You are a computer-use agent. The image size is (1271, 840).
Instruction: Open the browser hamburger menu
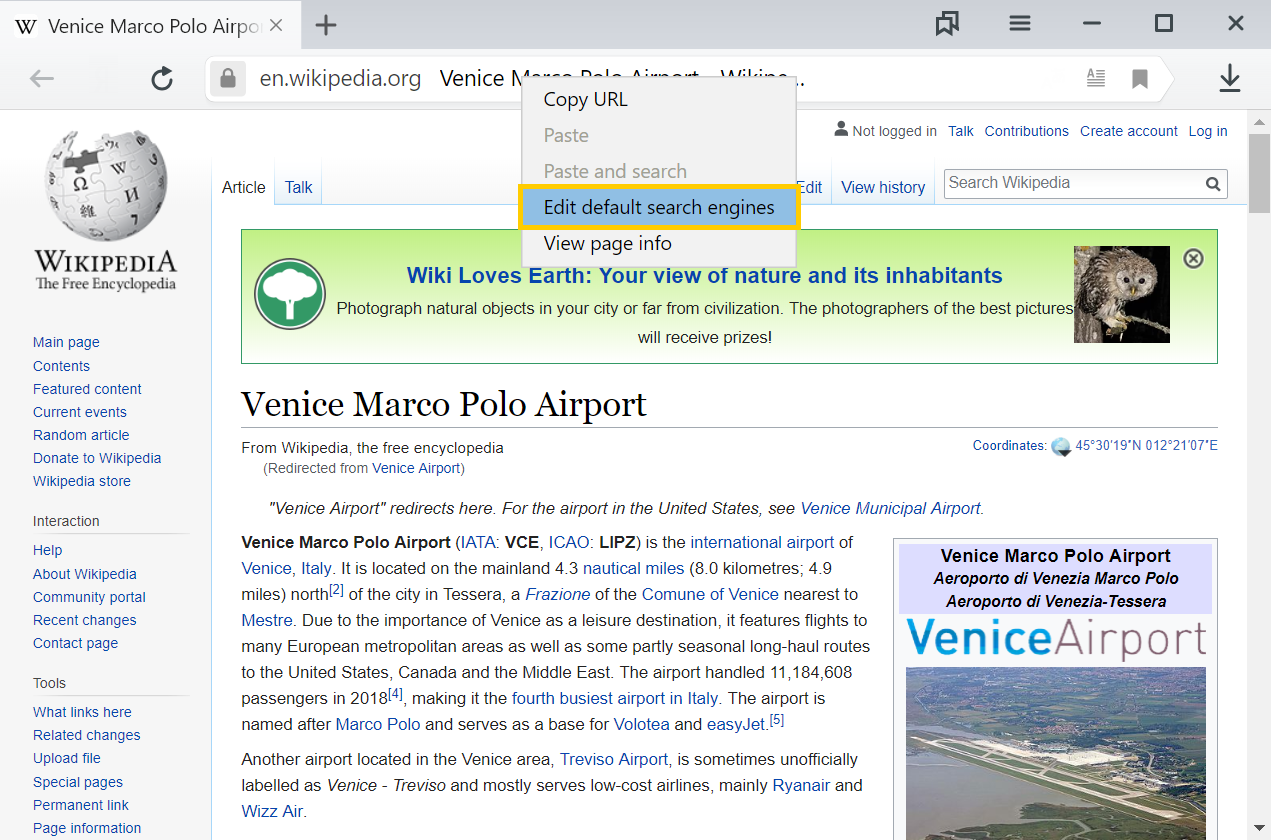pyautogui.click(x=1020, y=24)
